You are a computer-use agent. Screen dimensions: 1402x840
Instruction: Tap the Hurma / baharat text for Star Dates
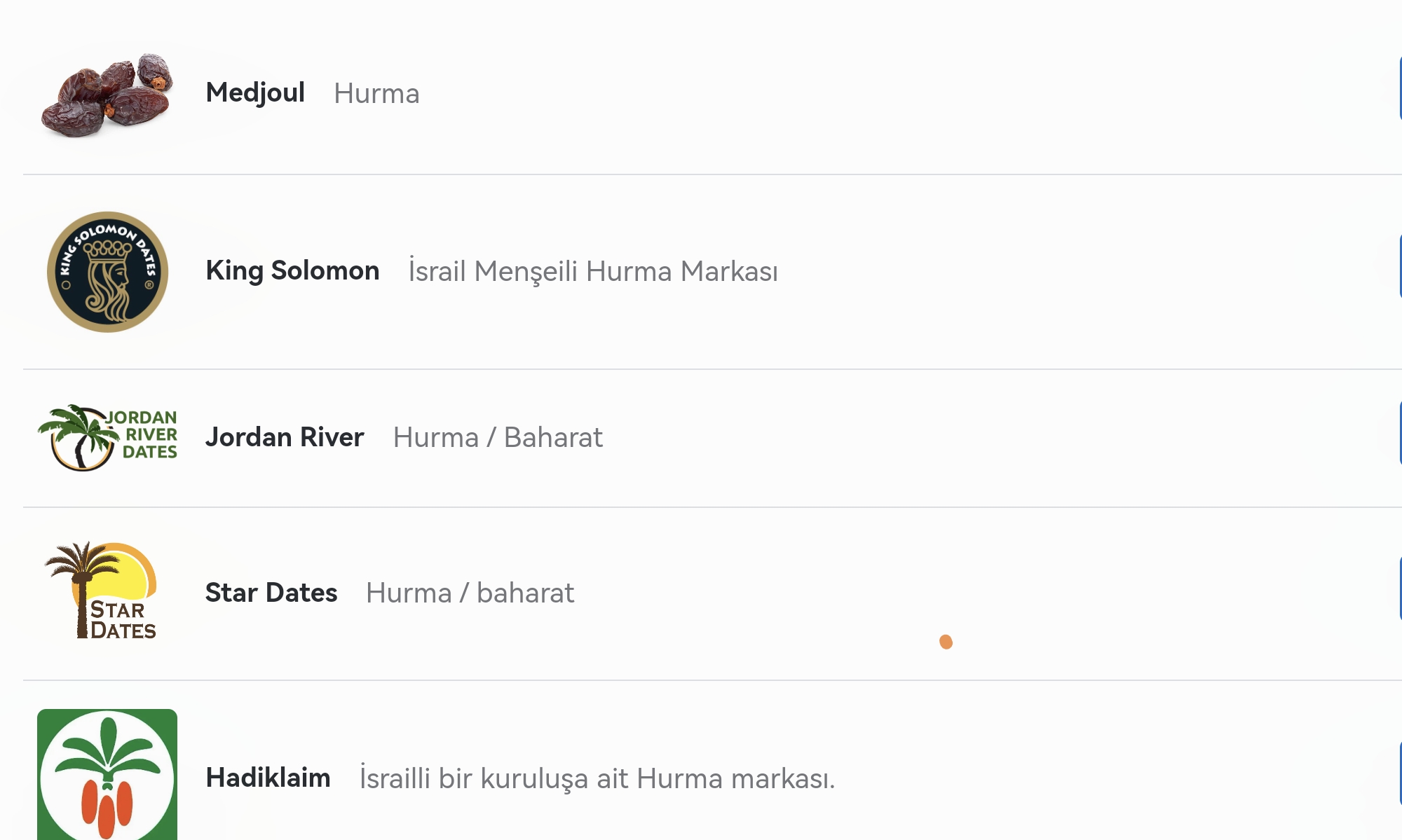[x=470, y=593]
